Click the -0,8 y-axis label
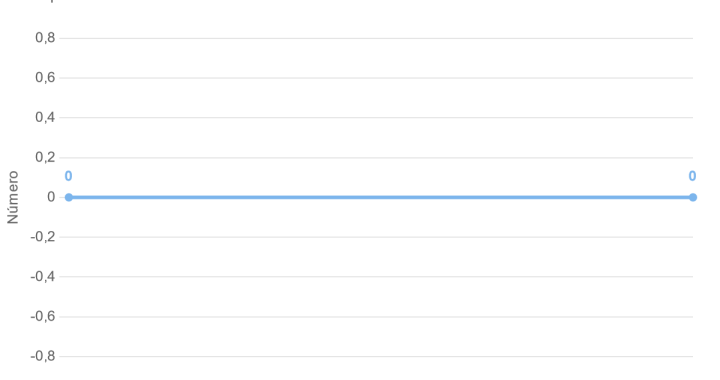Viewport: 720px width, 380px height. 43,356
